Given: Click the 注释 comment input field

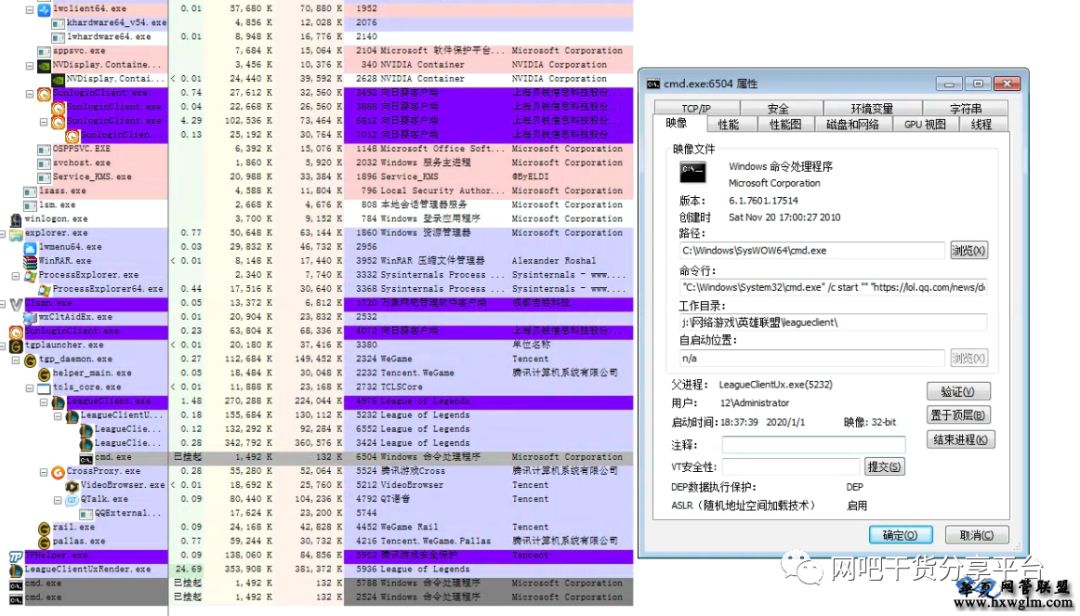Looking at the screenshot, I should click(x=813, y=445).
